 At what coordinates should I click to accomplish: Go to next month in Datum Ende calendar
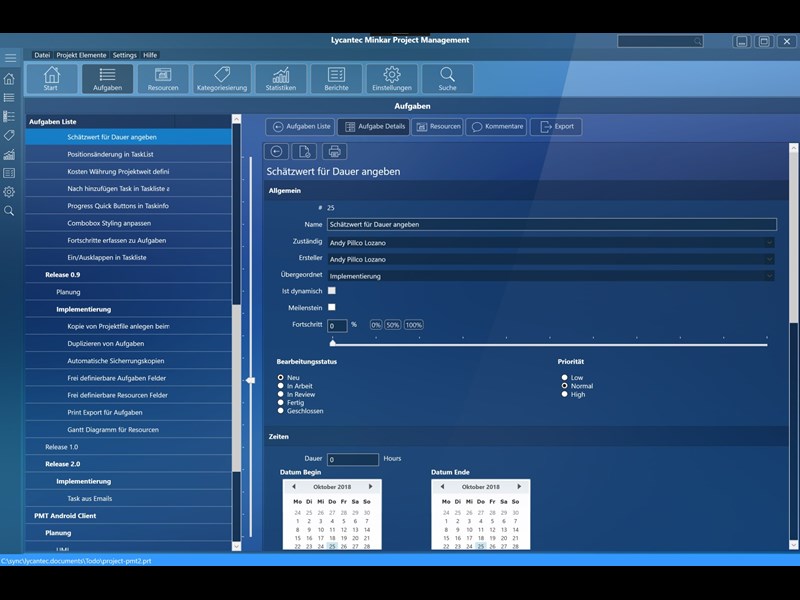pos(519,487)
